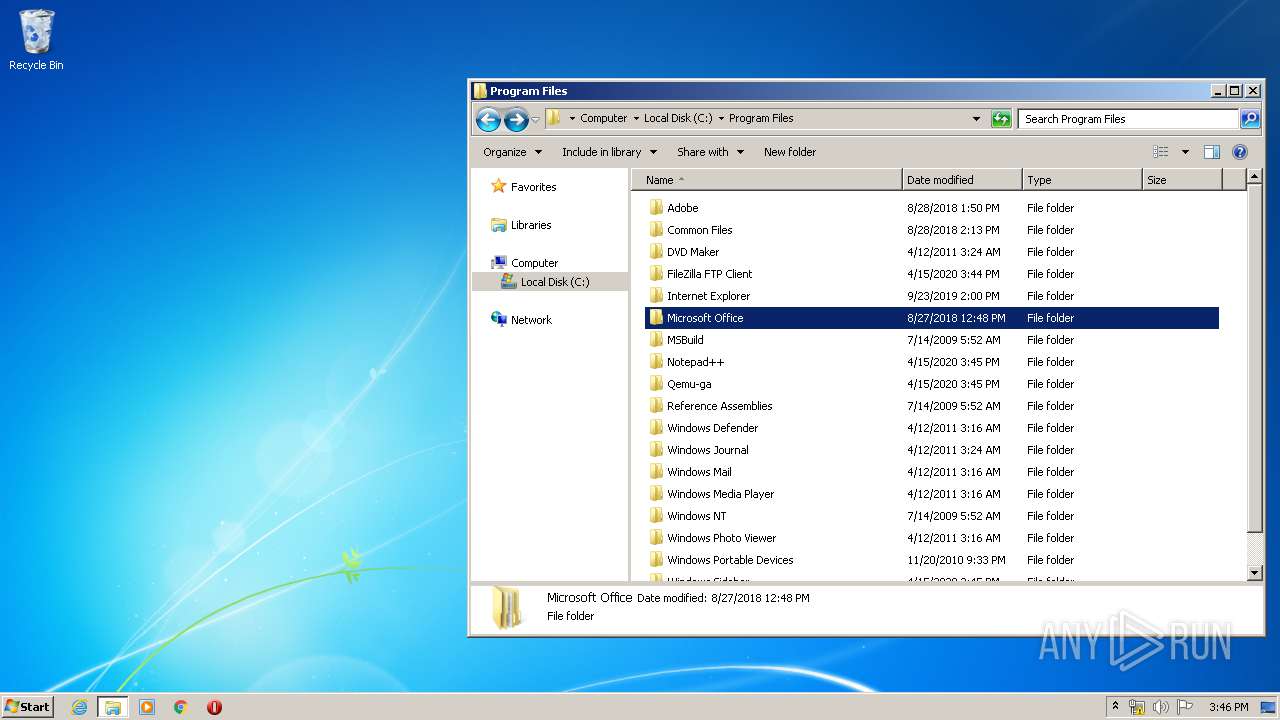Select the Reference Assemblies folder name
1280x720 pixels.
pos(719,406)
